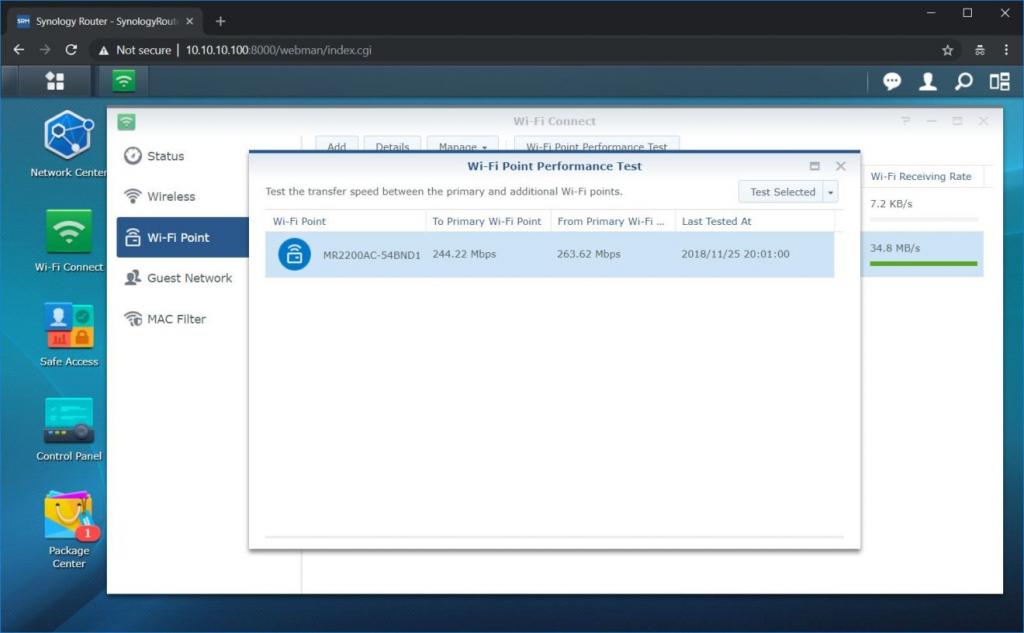Open the user account options icon
1024x633 pixels.
tap(927, 81)
